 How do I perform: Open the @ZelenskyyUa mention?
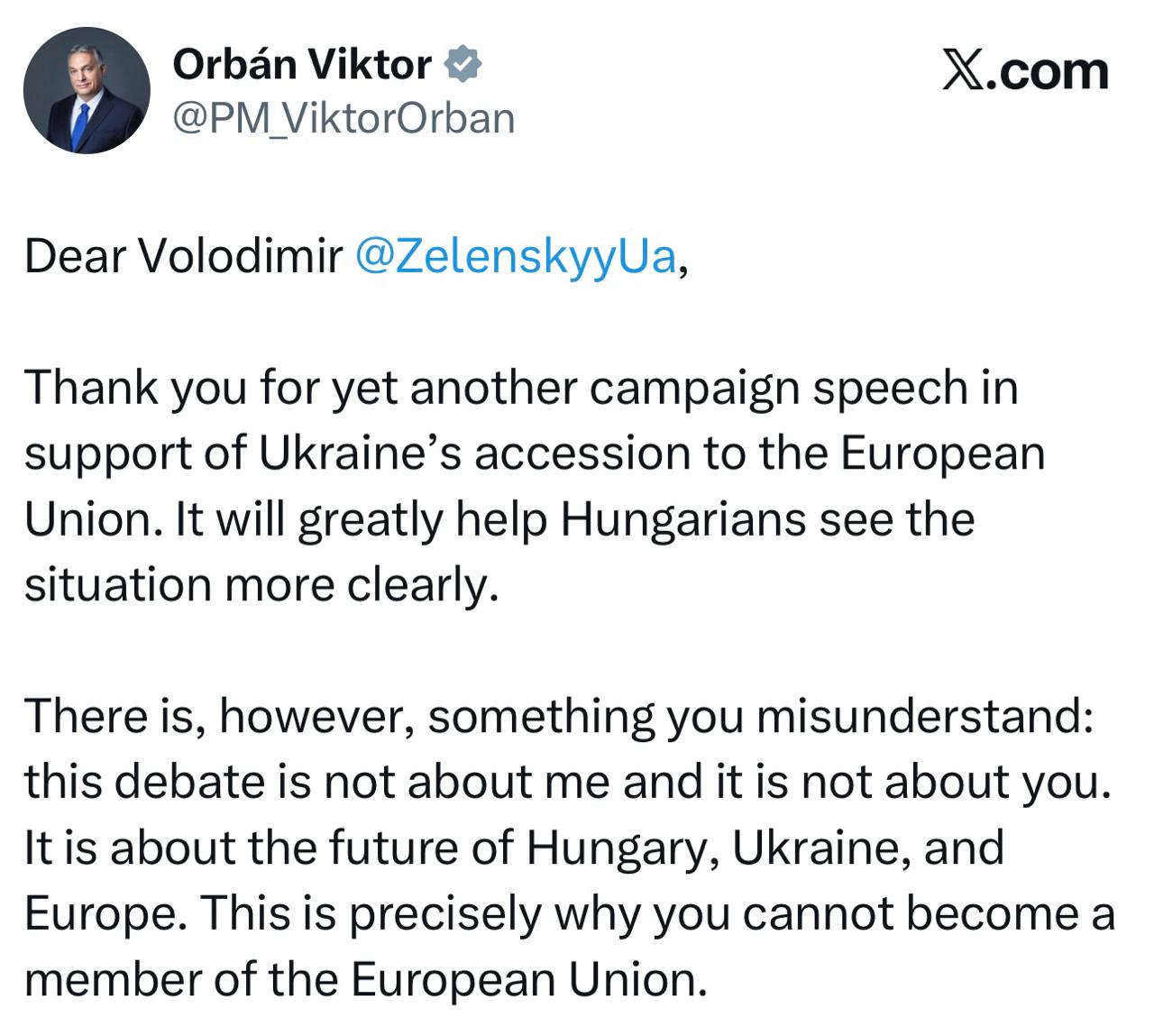(515, 256)
